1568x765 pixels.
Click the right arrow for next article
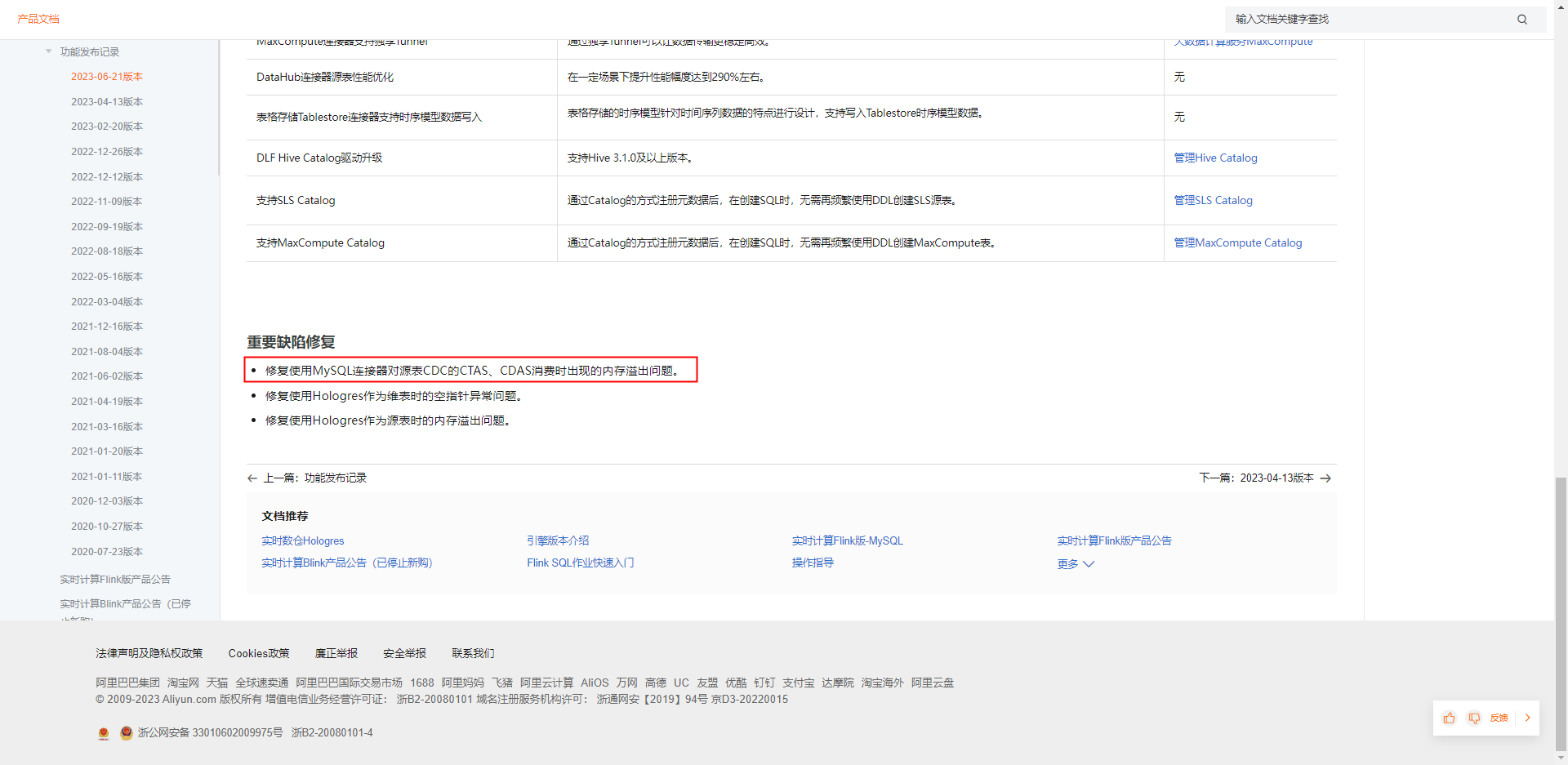point(1325,478)
